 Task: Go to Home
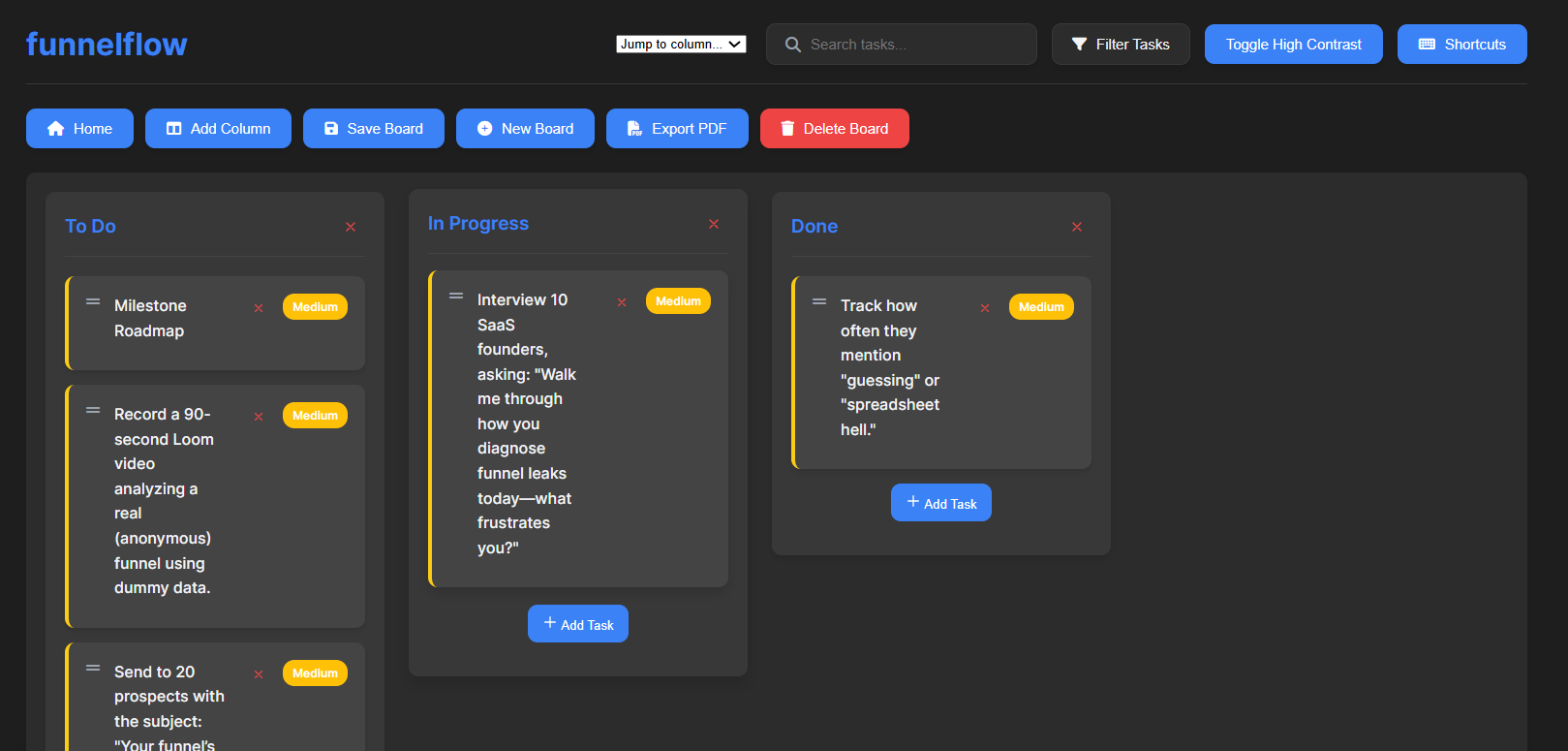click(x=79, y=129)
